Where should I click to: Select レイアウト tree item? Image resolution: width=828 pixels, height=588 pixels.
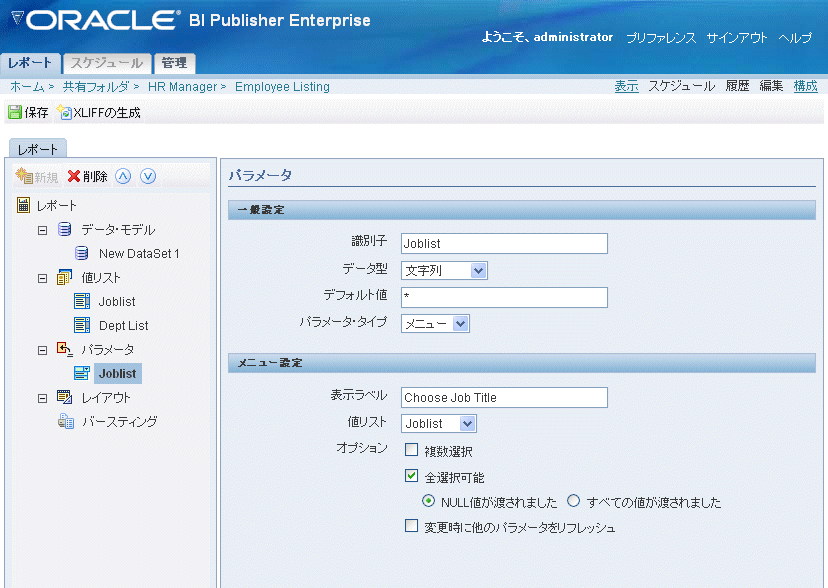tap(106, 397)
